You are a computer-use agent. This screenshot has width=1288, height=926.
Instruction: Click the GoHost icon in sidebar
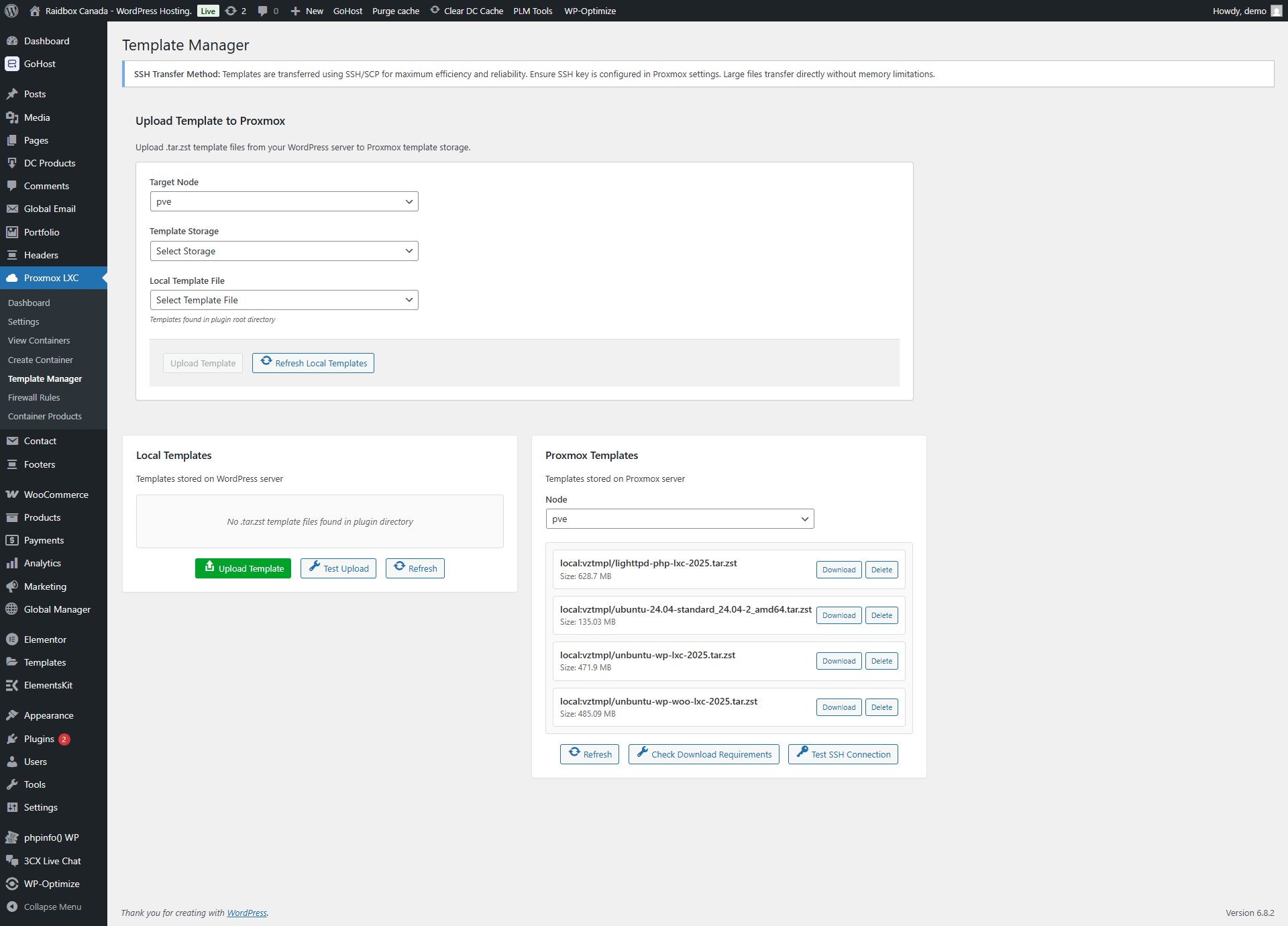tap(12, 64)
